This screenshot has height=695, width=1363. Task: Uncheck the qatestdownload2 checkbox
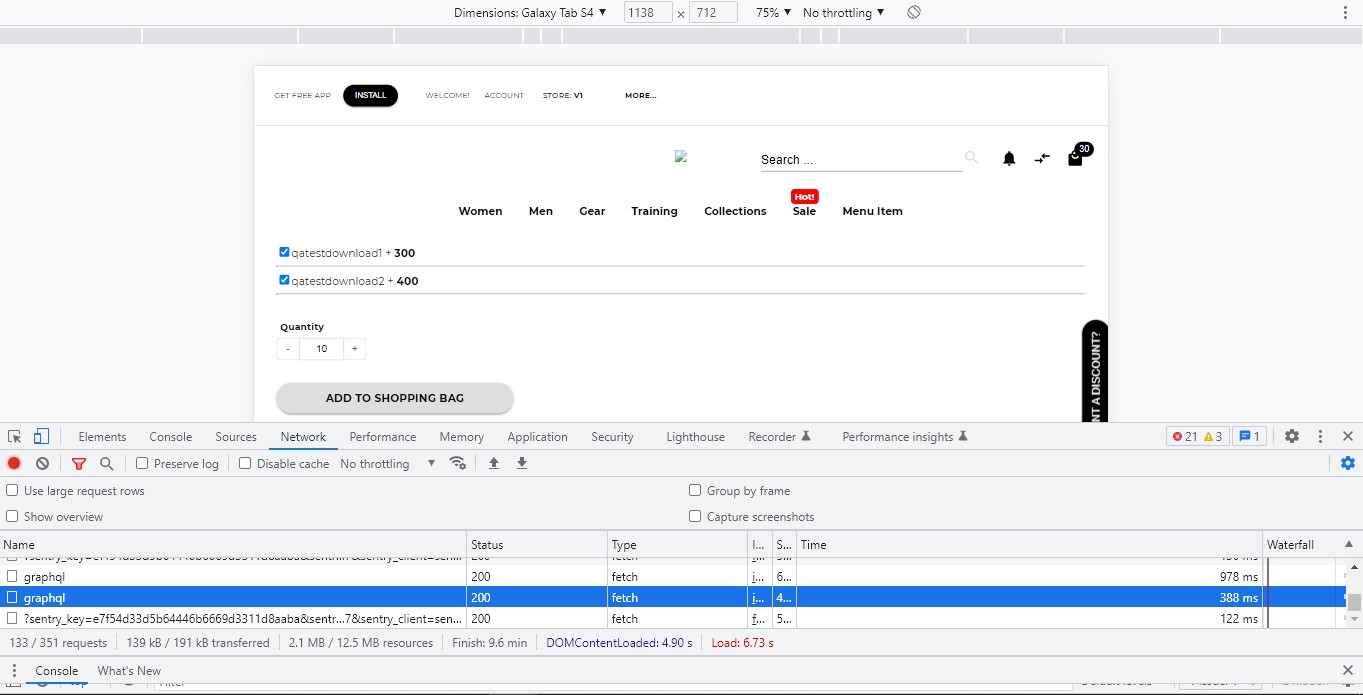(284, 280)
